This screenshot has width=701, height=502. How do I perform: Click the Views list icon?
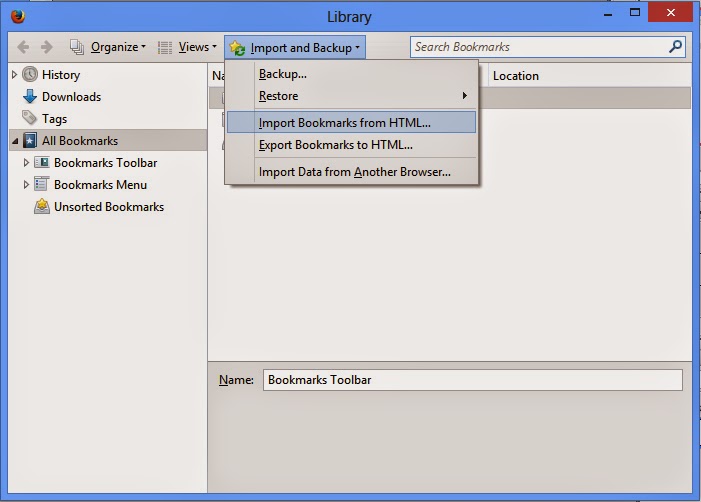click(x=165, y=47)
